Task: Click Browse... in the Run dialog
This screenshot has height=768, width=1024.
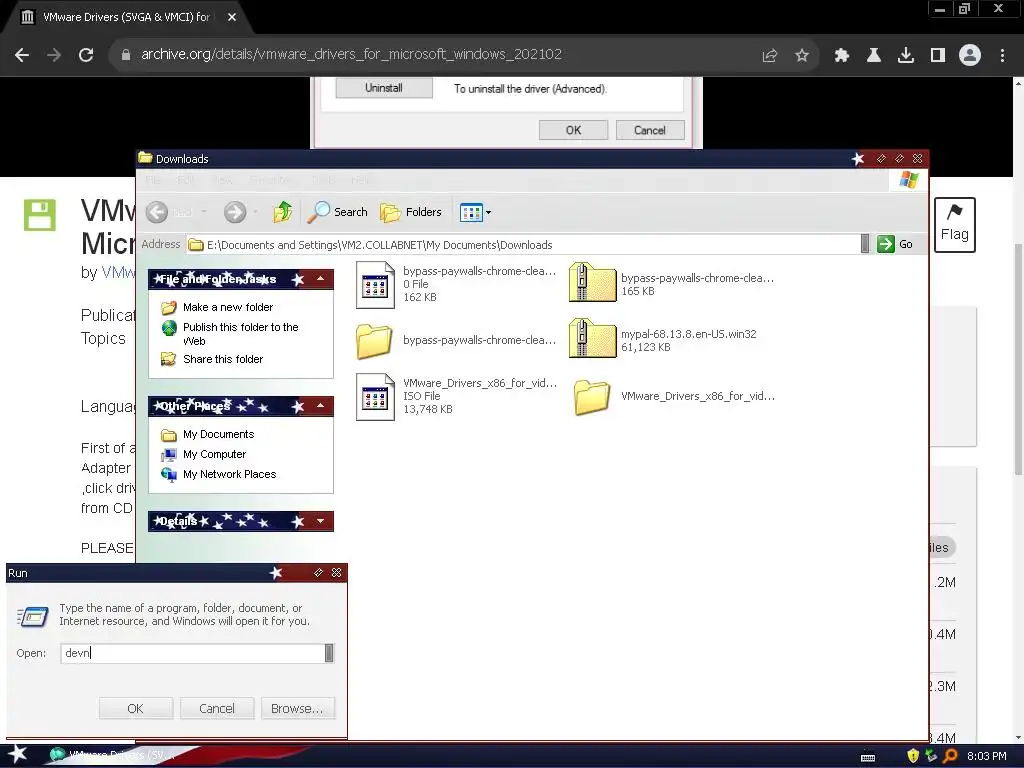Action: (x=298, y=709)
